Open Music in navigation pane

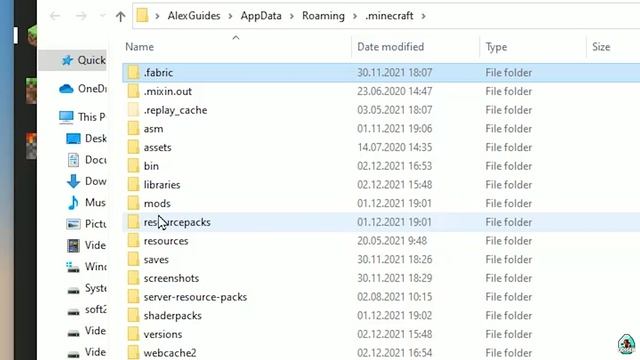coord(87,202)
